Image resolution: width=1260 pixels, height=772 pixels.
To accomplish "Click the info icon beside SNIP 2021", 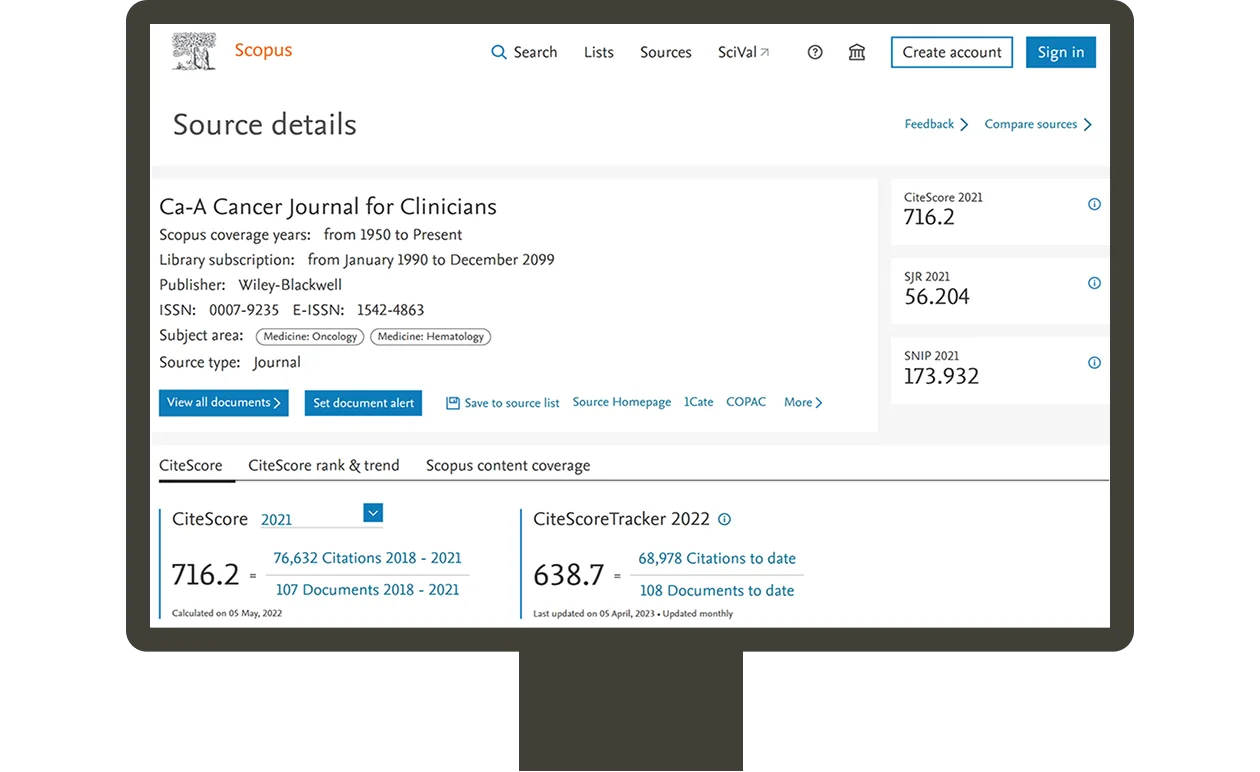I will (1094, 363).
